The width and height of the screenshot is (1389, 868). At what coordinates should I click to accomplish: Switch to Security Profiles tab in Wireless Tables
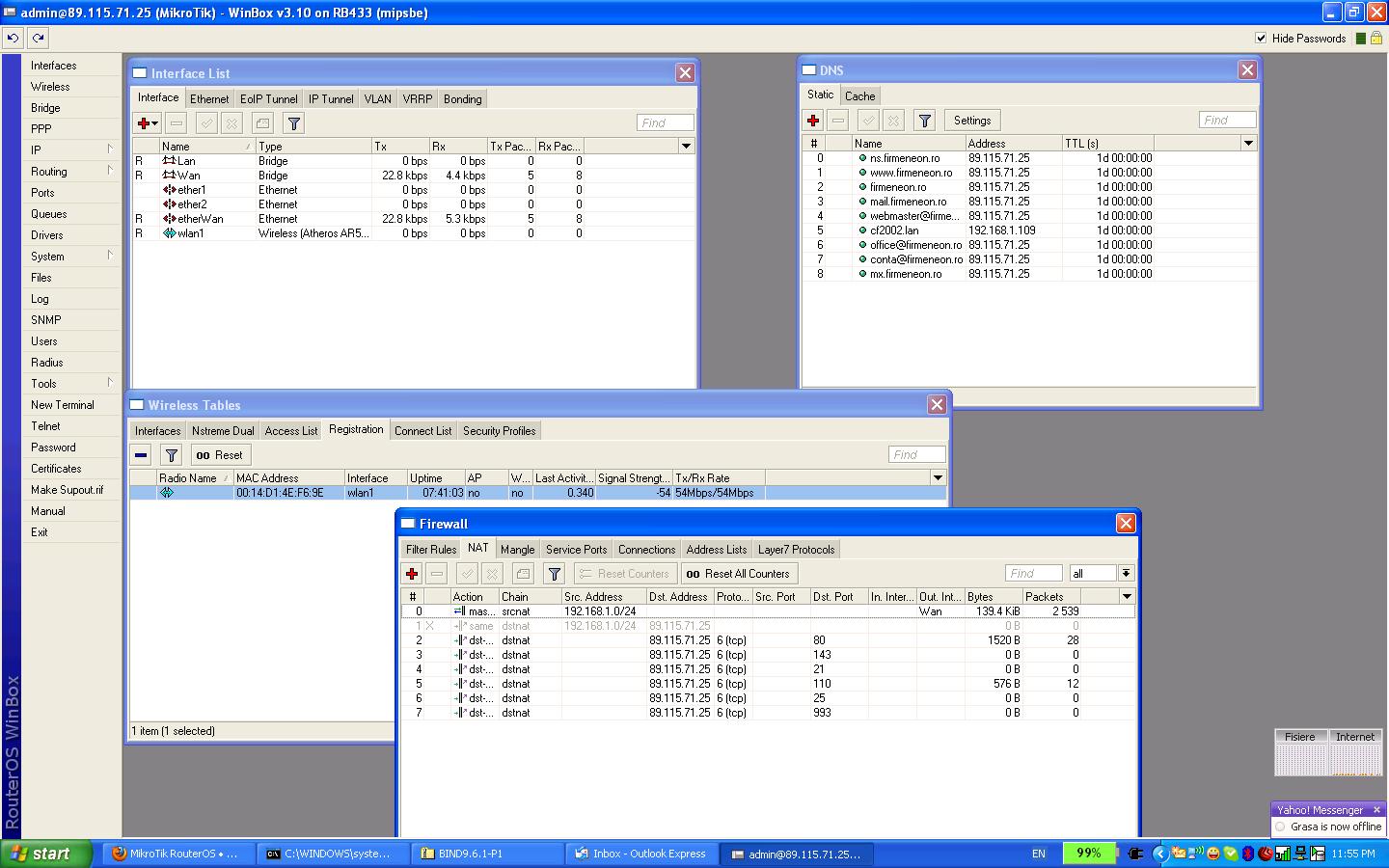[499, 431]
